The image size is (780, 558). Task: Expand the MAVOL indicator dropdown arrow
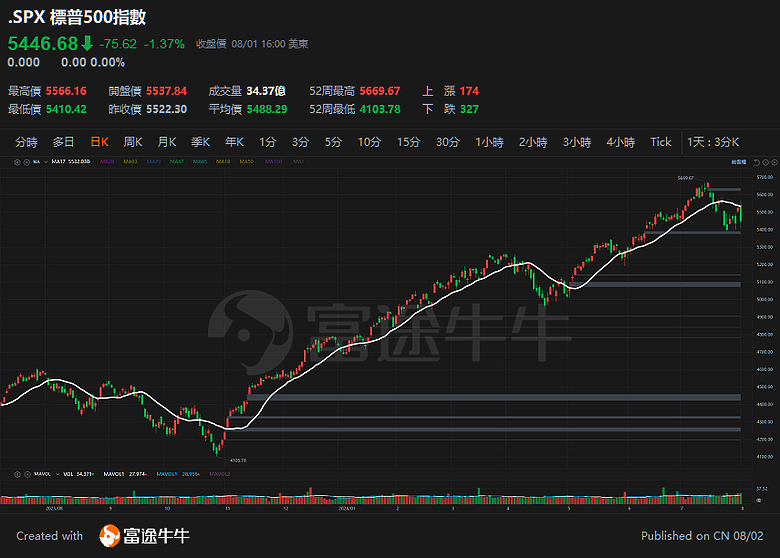(57, 474)
